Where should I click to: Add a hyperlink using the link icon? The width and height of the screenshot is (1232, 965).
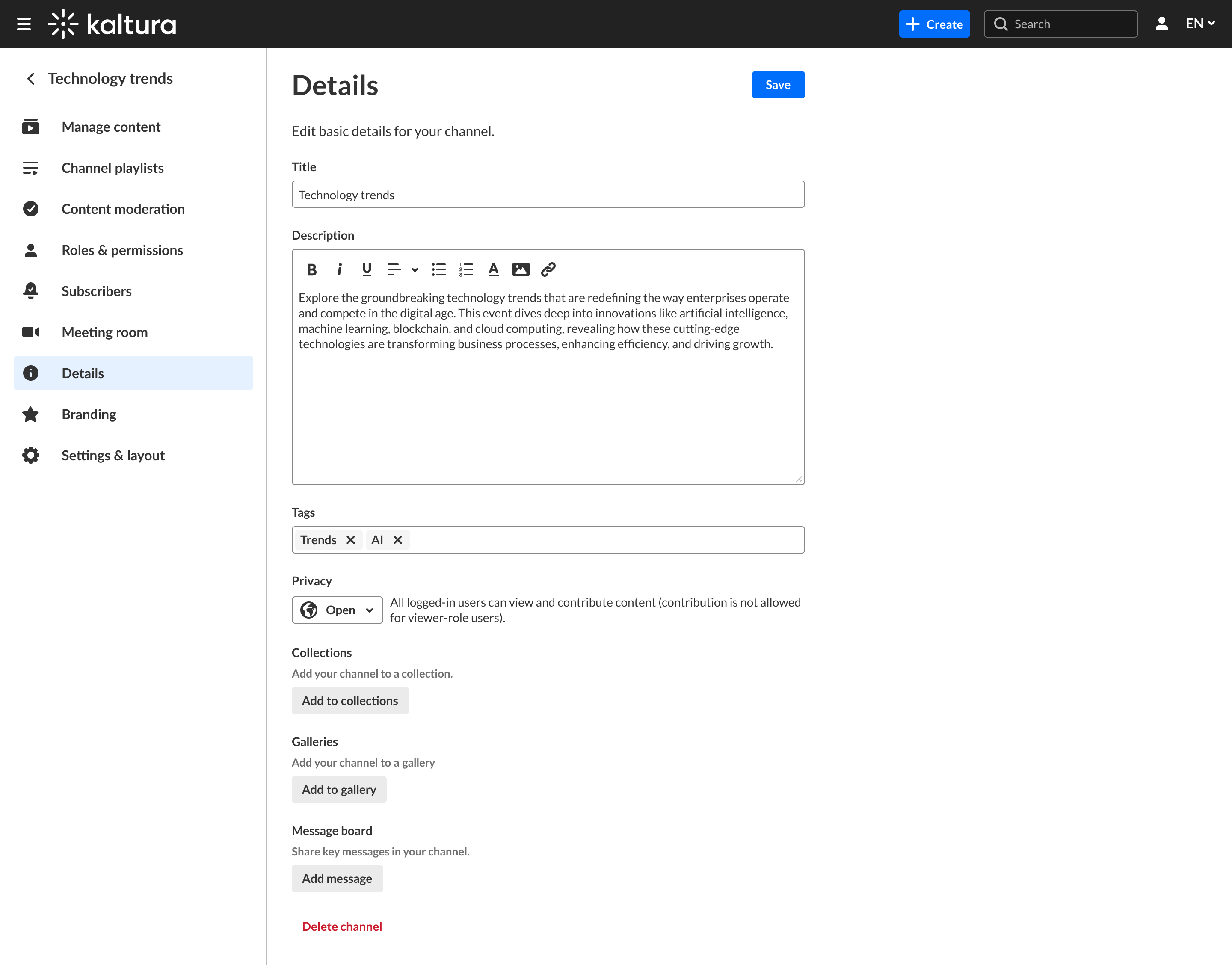548,269
